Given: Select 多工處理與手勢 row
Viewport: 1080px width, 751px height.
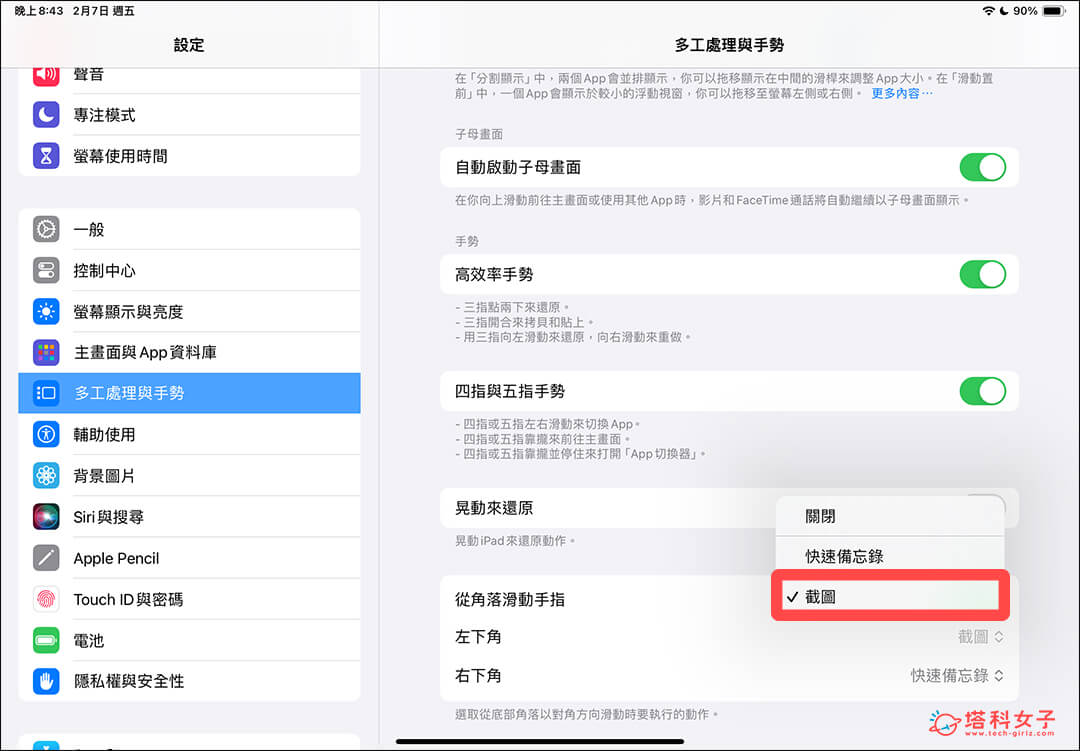Looking at the screenshot, I should [x=189, y=393].
